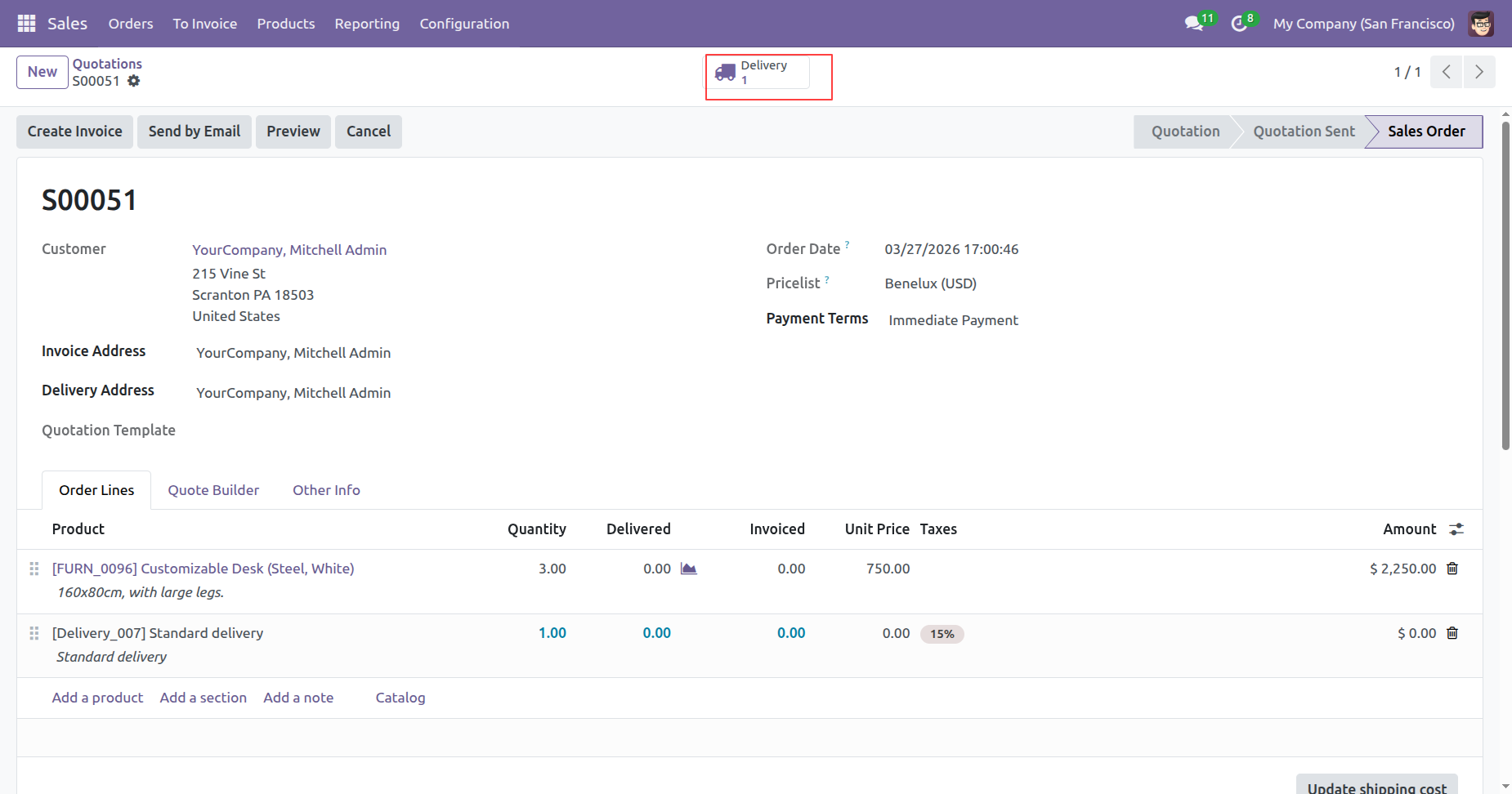Open the activities clock icon
Screen dimensions: 1512x794
1239,24
